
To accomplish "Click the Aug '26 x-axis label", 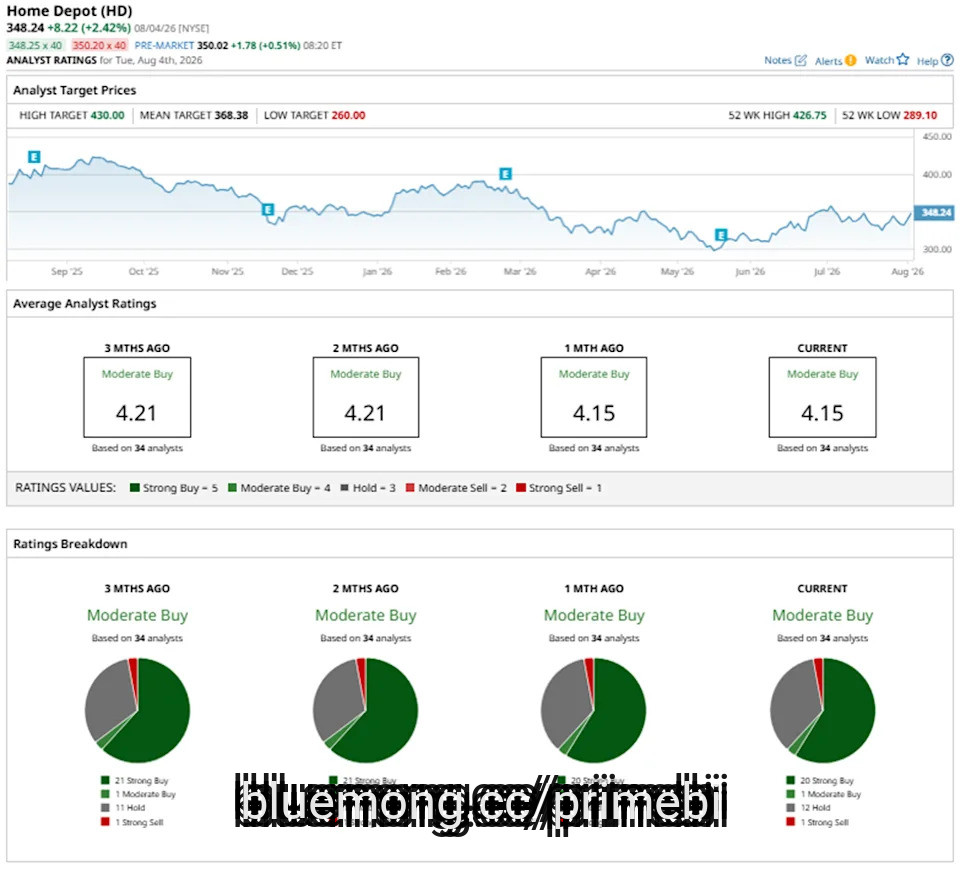I will point(907,271).
